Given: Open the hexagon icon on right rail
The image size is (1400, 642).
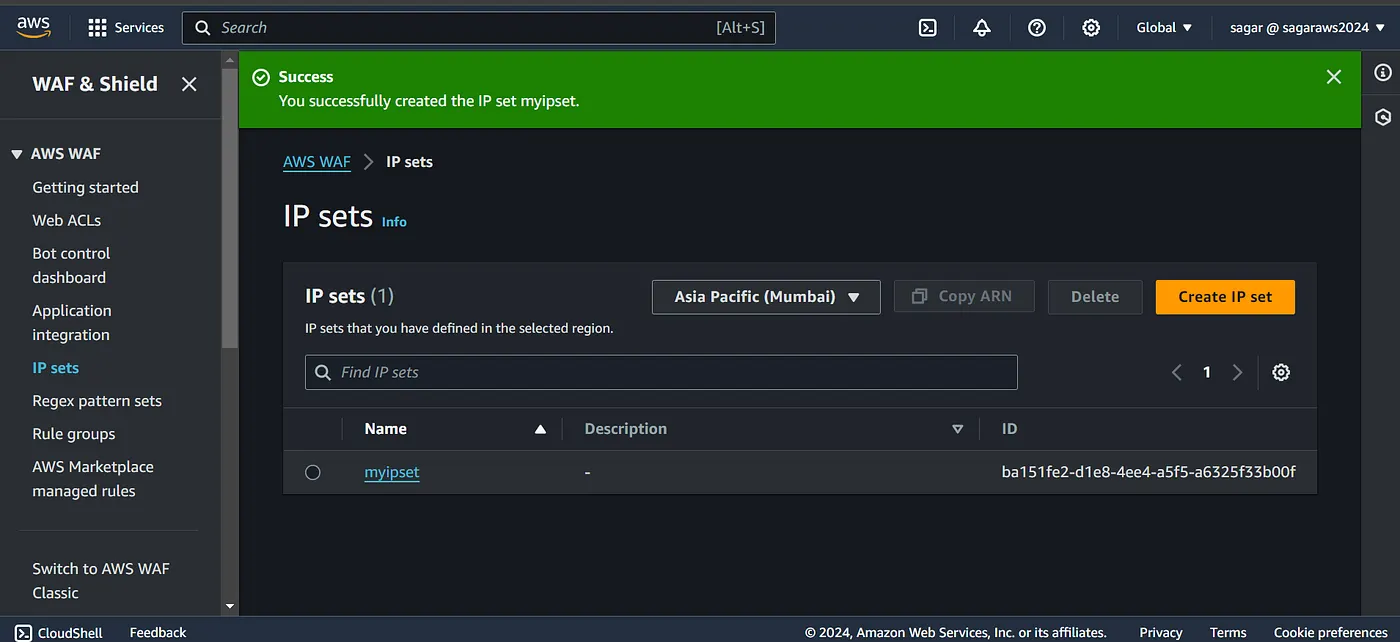Looking at the screenshot, I should point(1383,117).
